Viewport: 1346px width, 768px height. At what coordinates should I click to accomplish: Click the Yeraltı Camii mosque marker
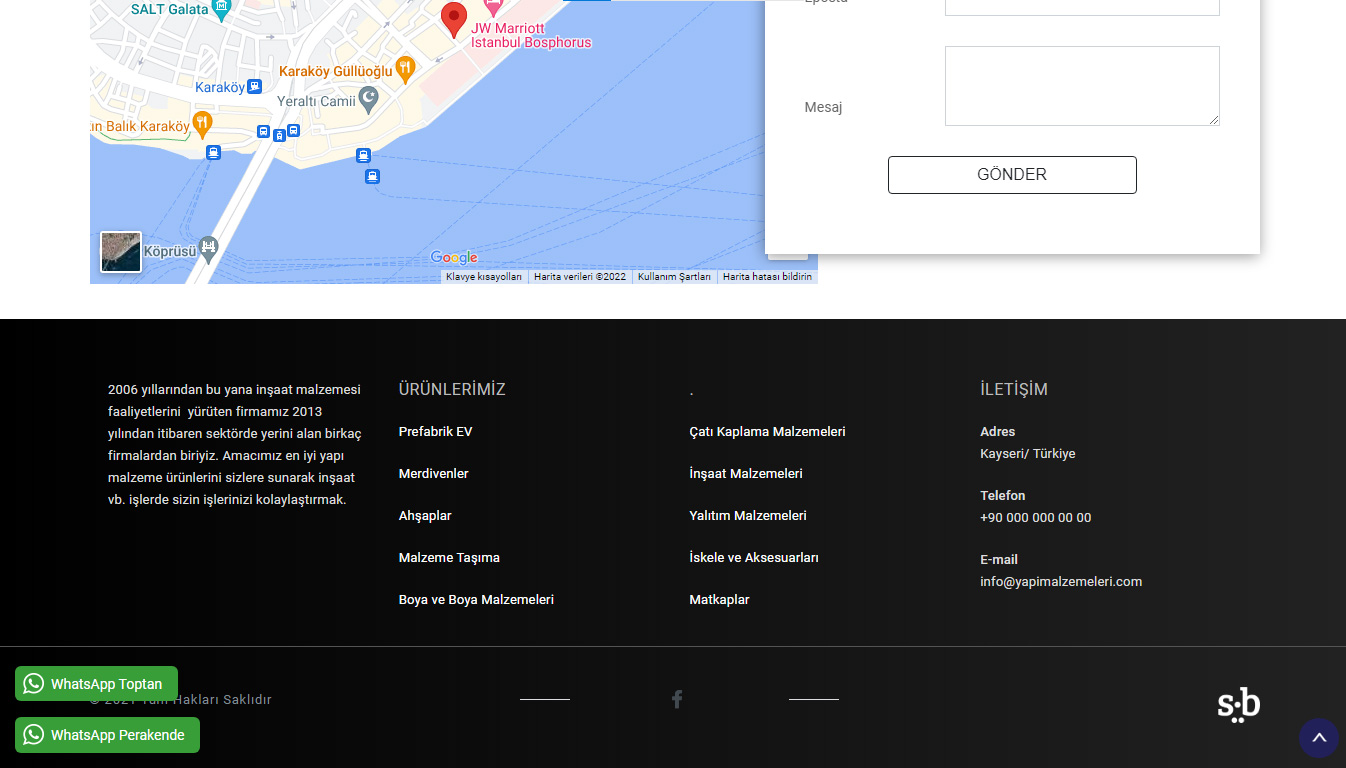[369, 100]
